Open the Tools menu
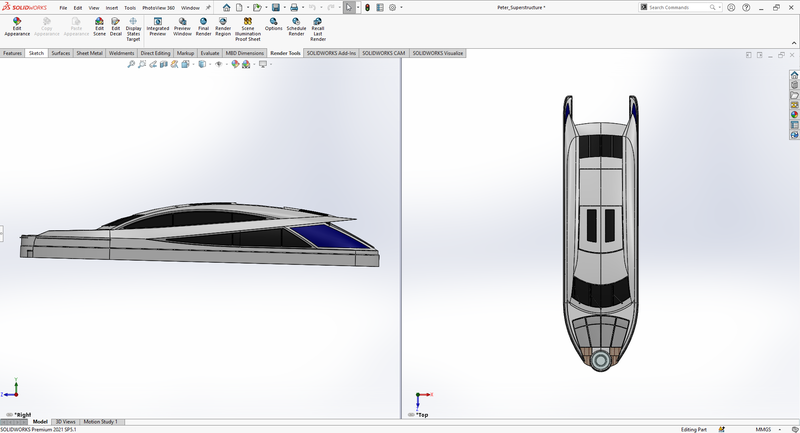This screenshot has height=433, width=800. tap(130, 8)
